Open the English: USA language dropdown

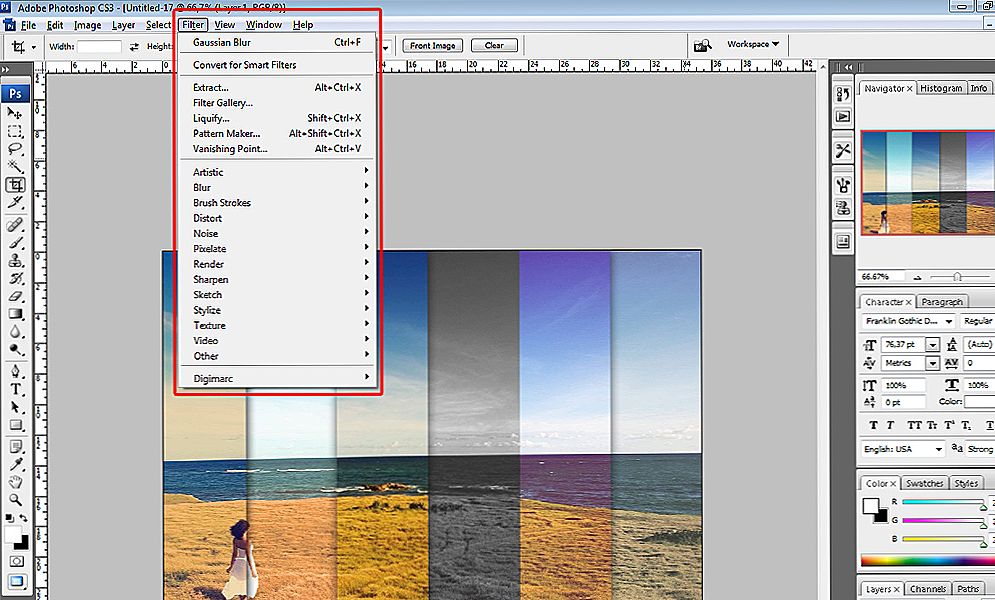[x=903, y=449]
